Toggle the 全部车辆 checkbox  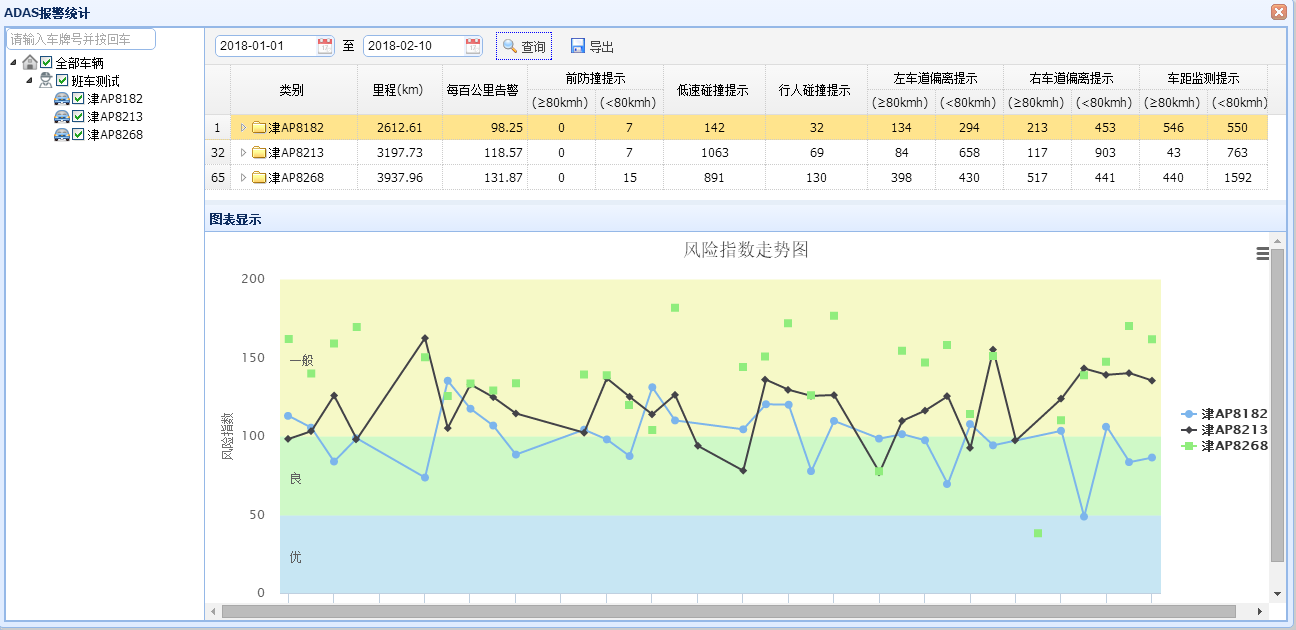46,63
